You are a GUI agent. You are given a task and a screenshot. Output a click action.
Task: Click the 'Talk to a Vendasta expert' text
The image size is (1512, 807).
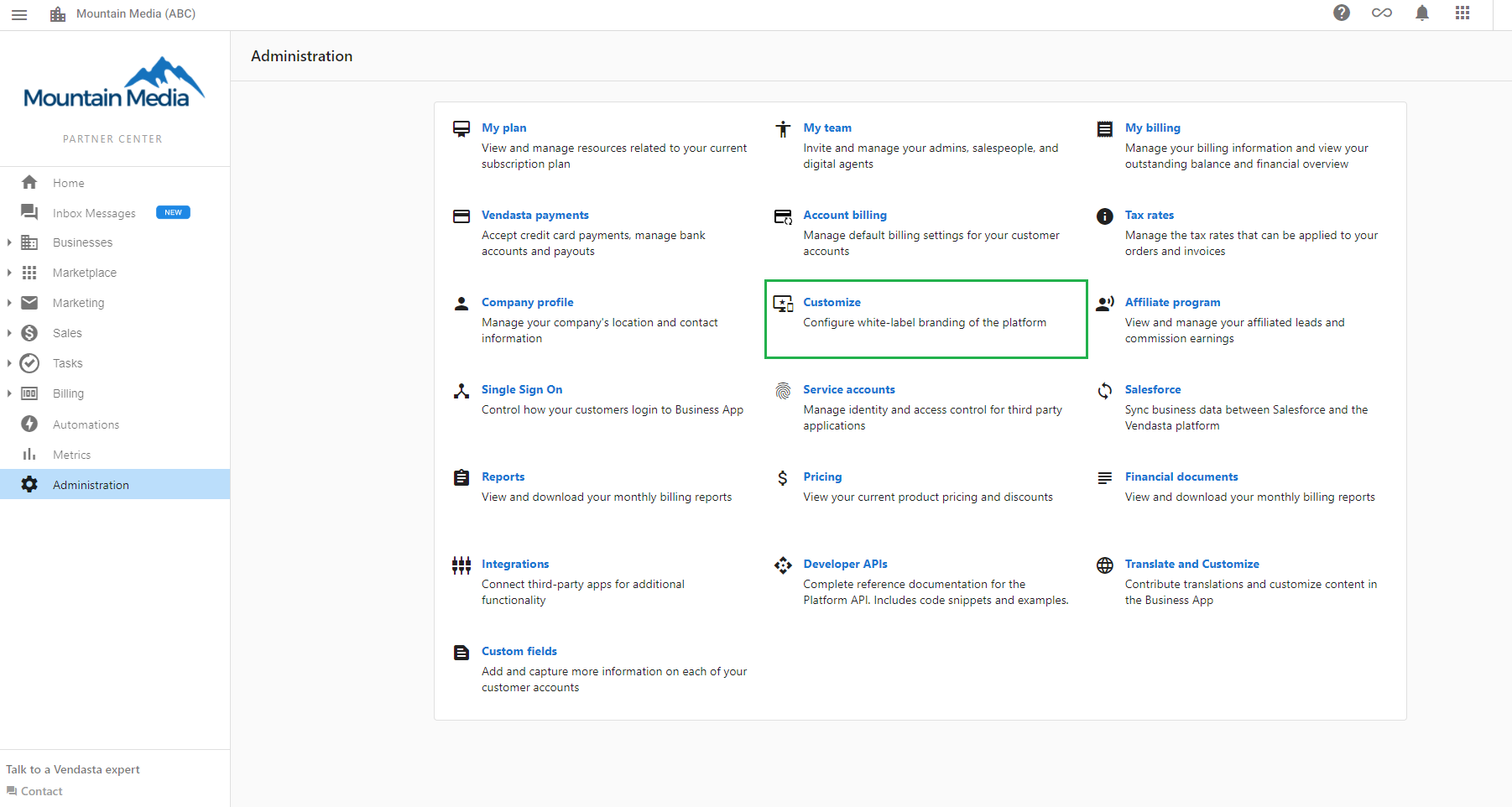[x=73, y=769]
